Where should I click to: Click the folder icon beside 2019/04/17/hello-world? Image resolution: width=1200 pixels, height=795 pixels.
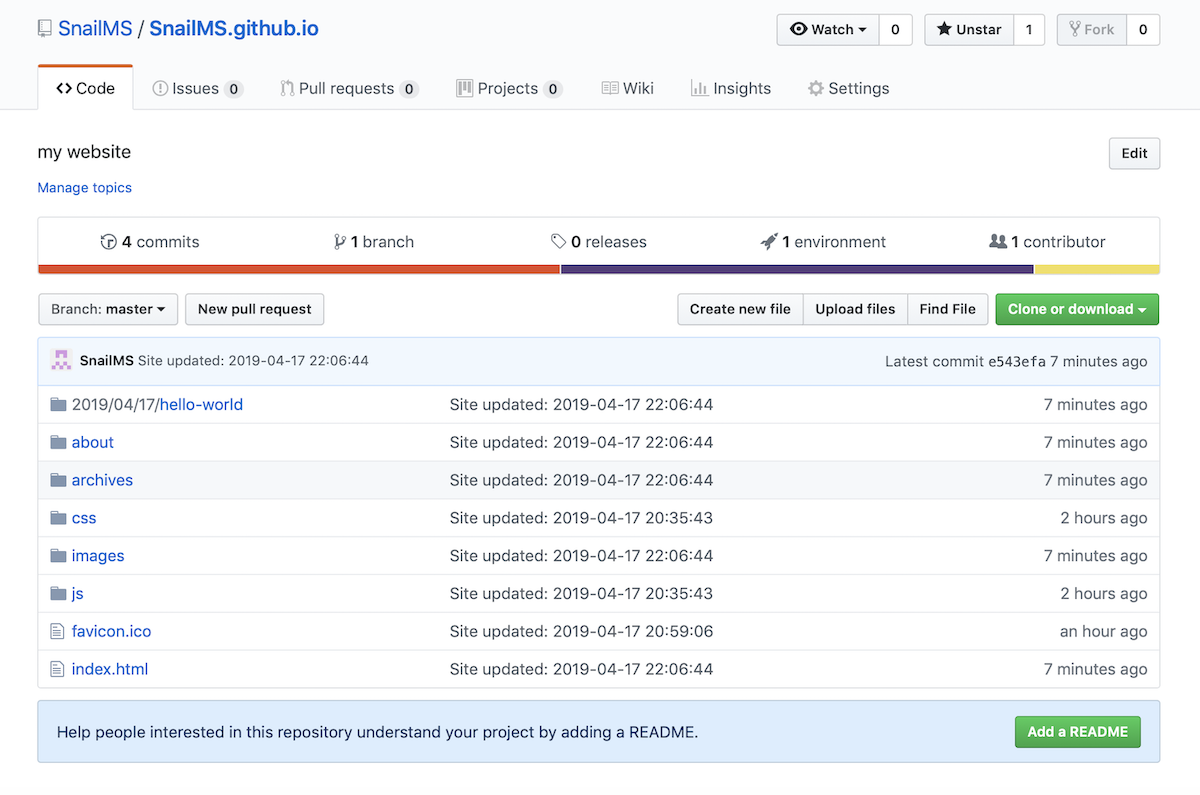point(58,404)
